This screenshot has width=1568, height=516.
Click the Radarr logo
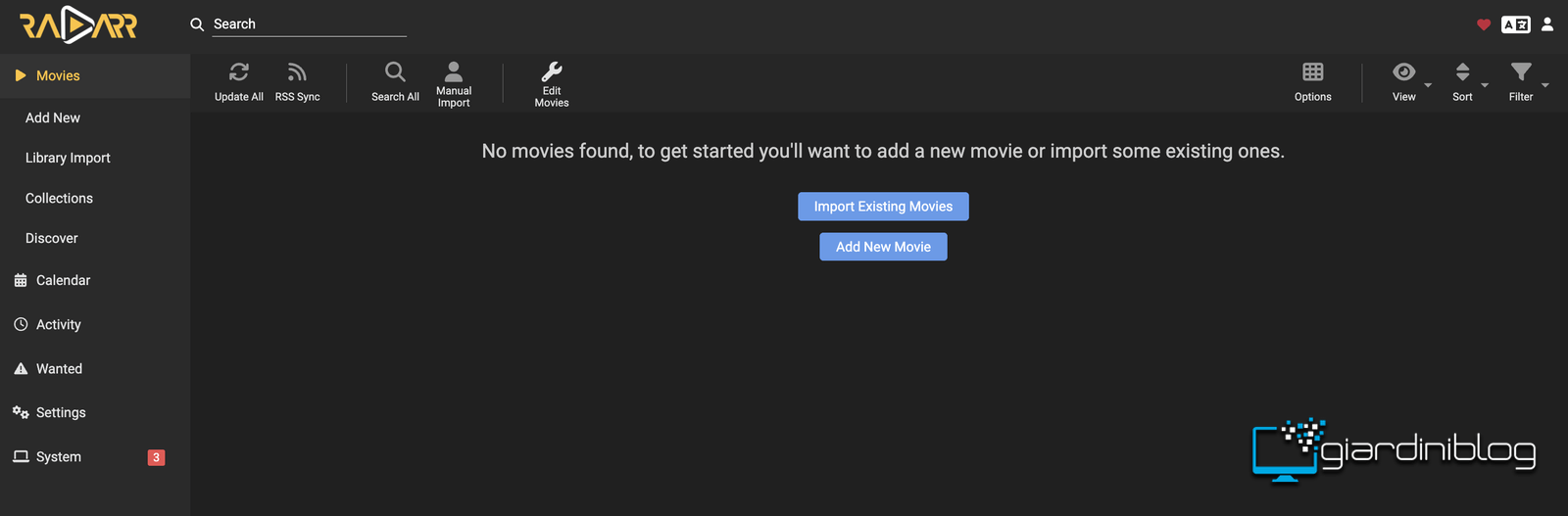click(78, 24)
